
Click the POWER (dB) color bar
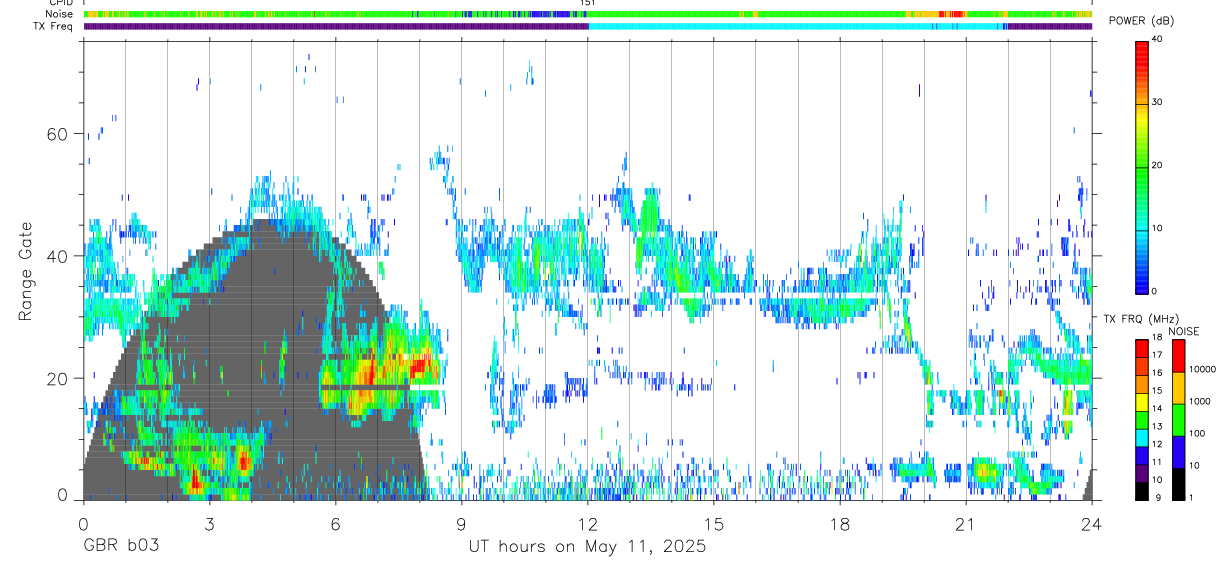pyautogui.click(x=1142, y=166)
